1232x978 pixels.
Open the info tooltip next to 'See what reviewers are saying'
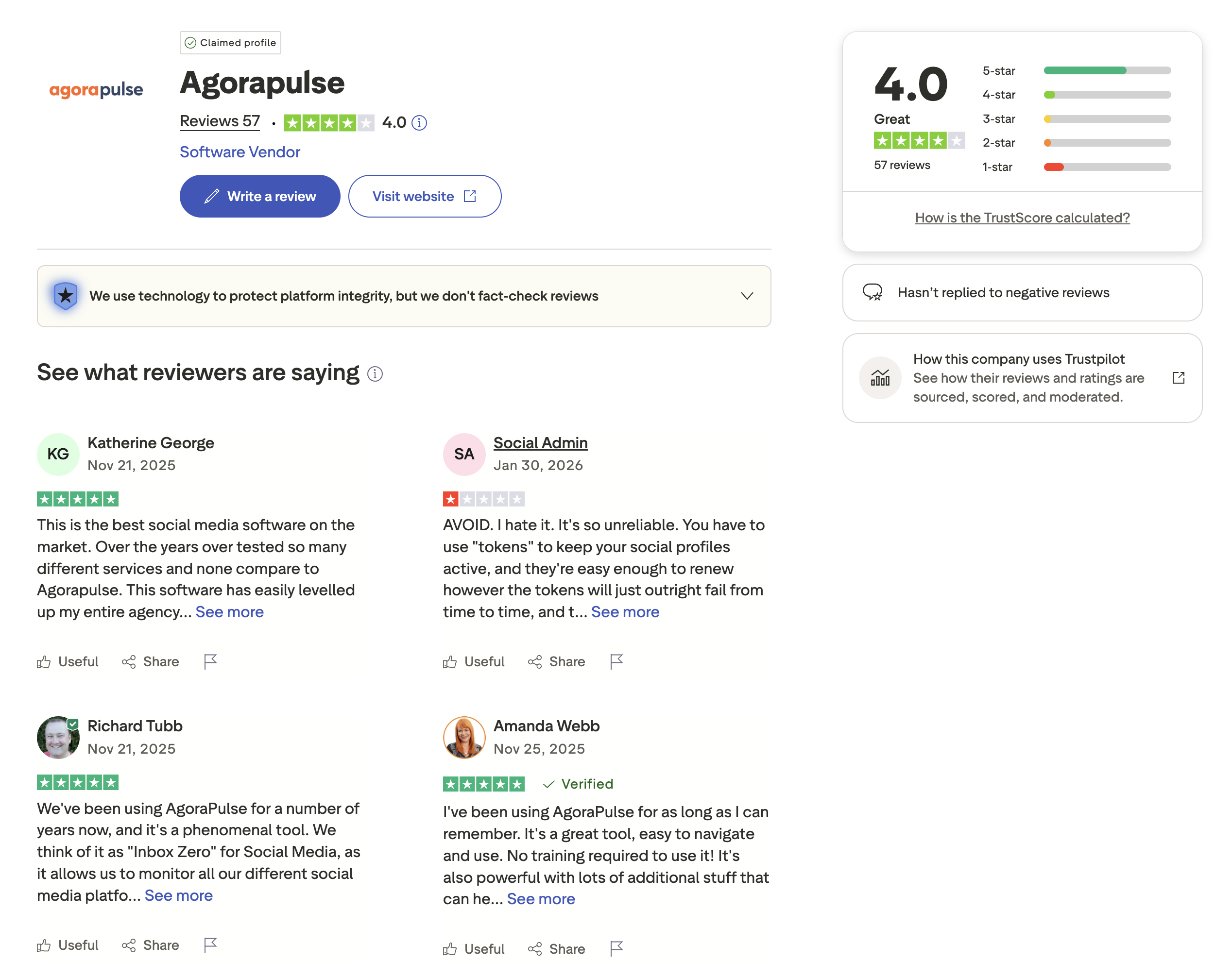(x=376, y=373)
